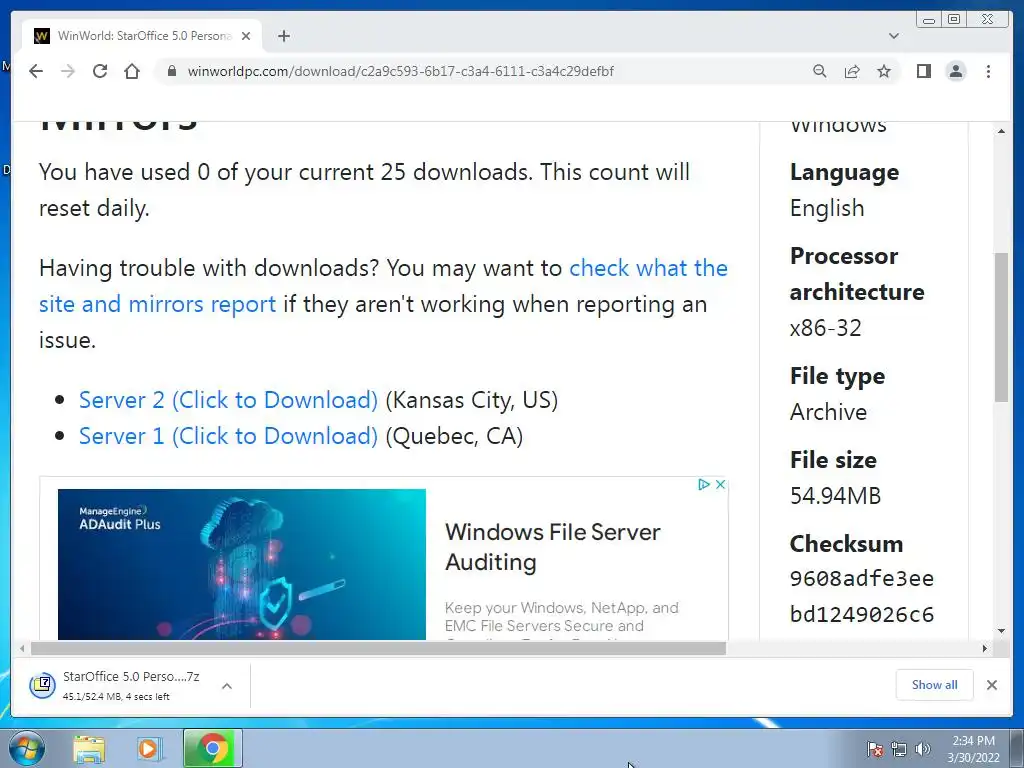Open the check what site and mirrors report link
The image size is (1024, 768).
coord(383,286)
